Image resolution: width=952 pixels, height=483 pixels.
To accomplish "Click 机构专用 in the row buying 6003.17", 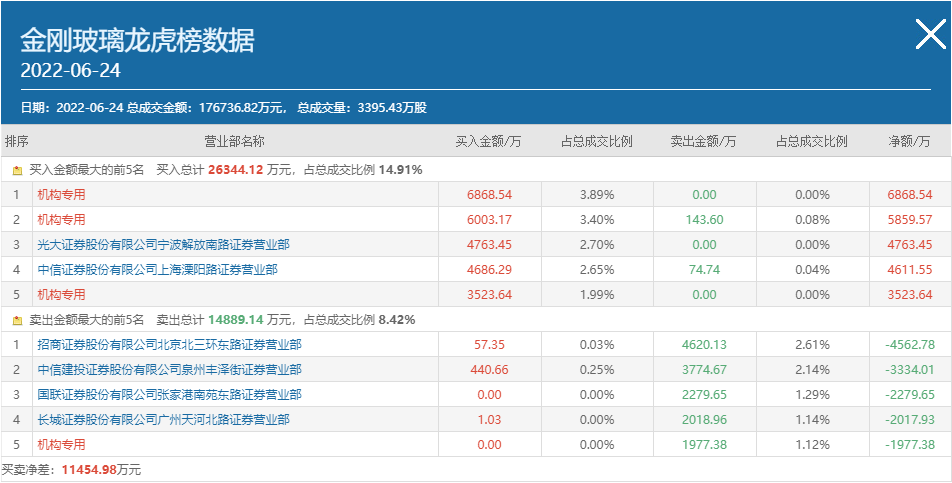I will [61, 220].
